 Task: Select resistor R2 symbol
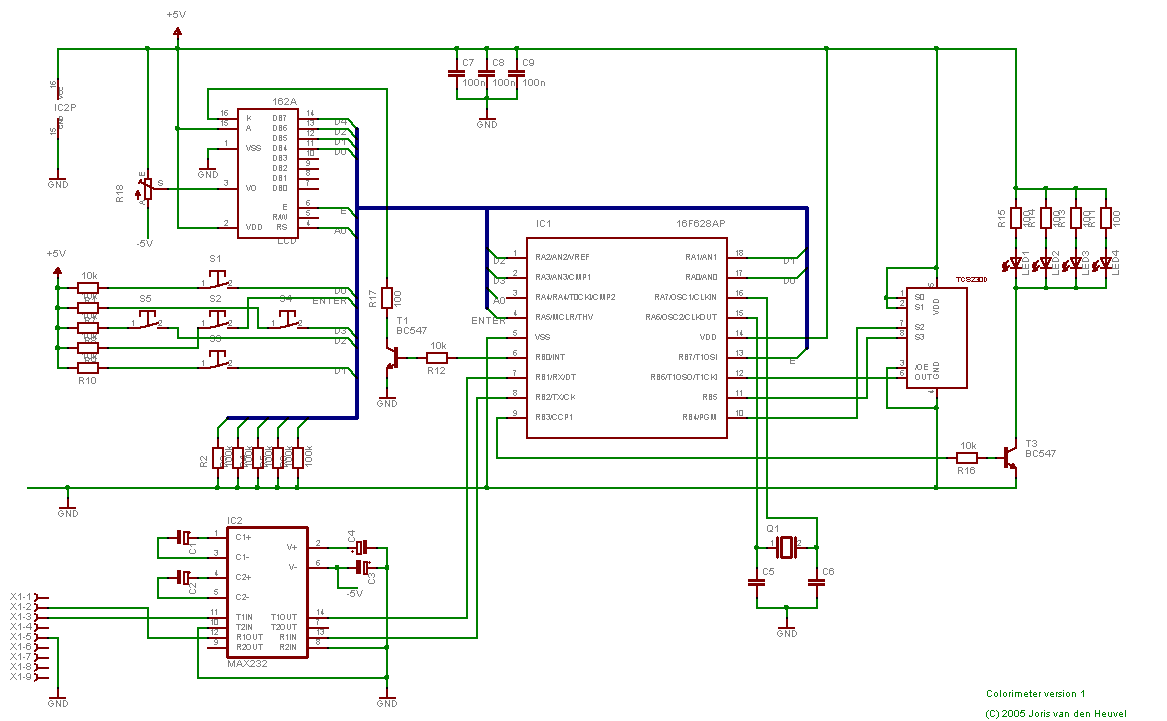(217, 457)
